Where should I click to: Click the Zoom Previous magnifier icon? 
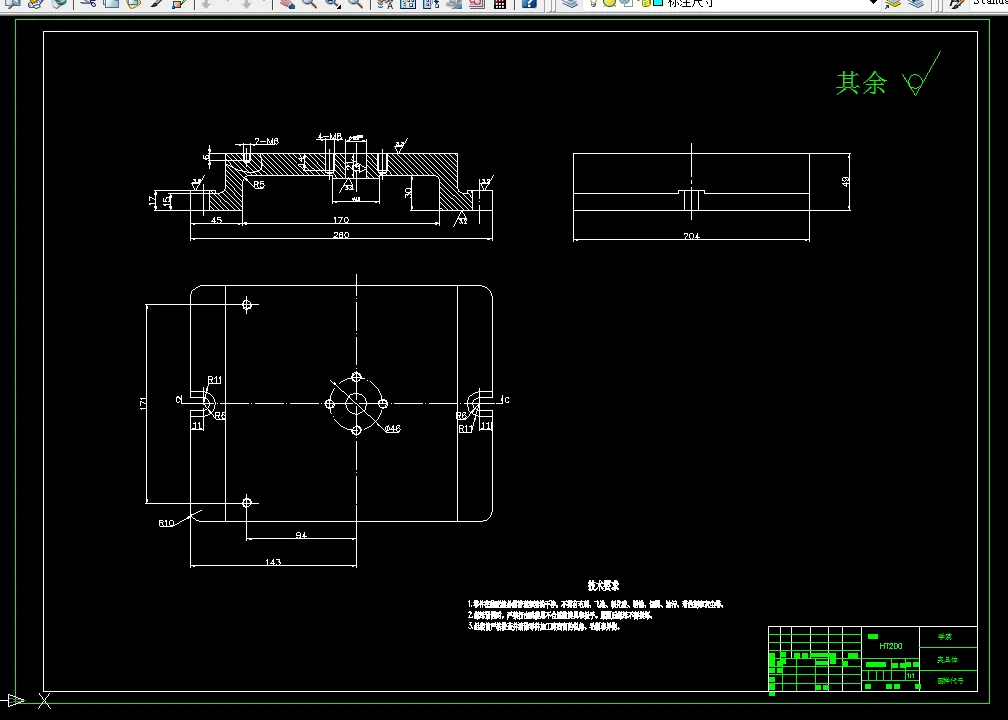point(355,3)
